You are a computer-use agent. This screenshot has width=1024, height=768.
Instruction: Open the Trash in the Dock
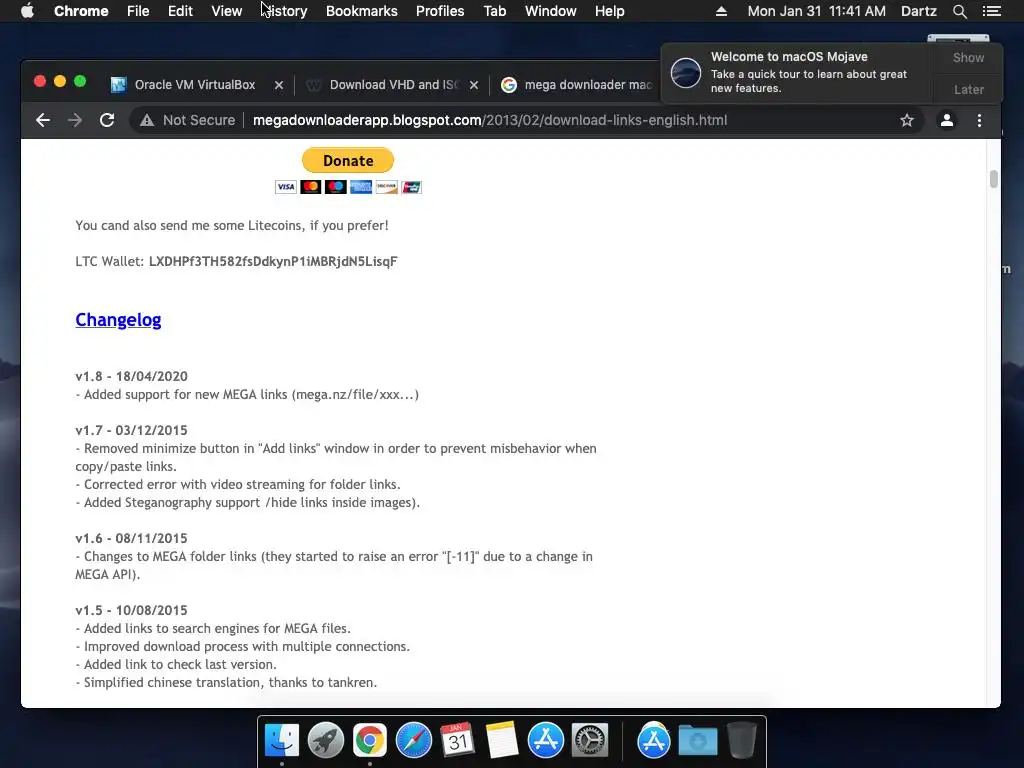click(x=741, y=741)
